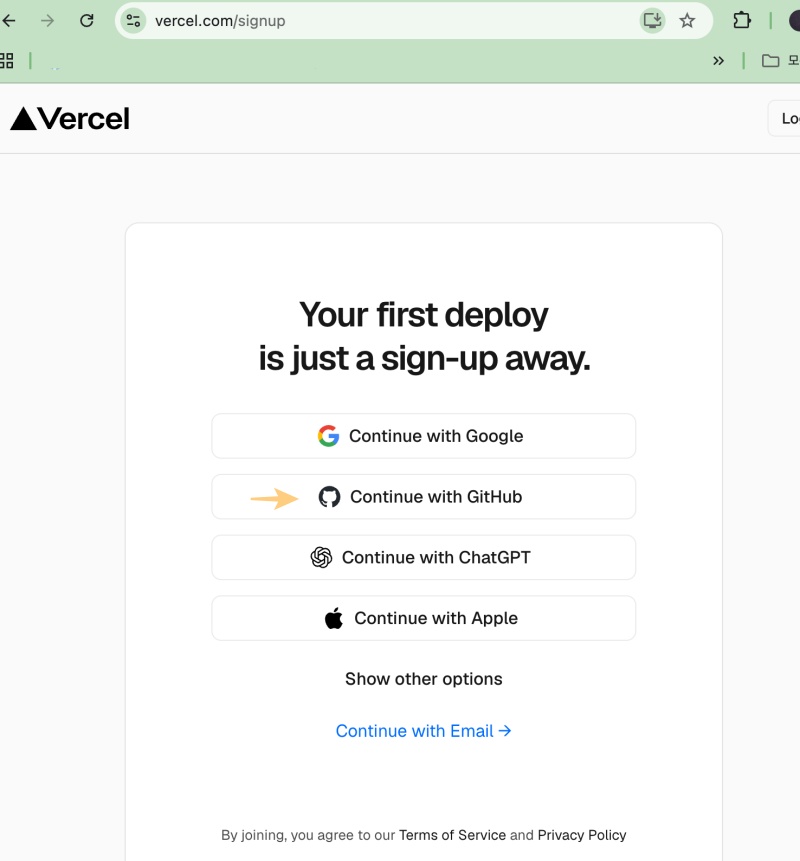Open the browser extensions puzzle icon

(742, 21)
